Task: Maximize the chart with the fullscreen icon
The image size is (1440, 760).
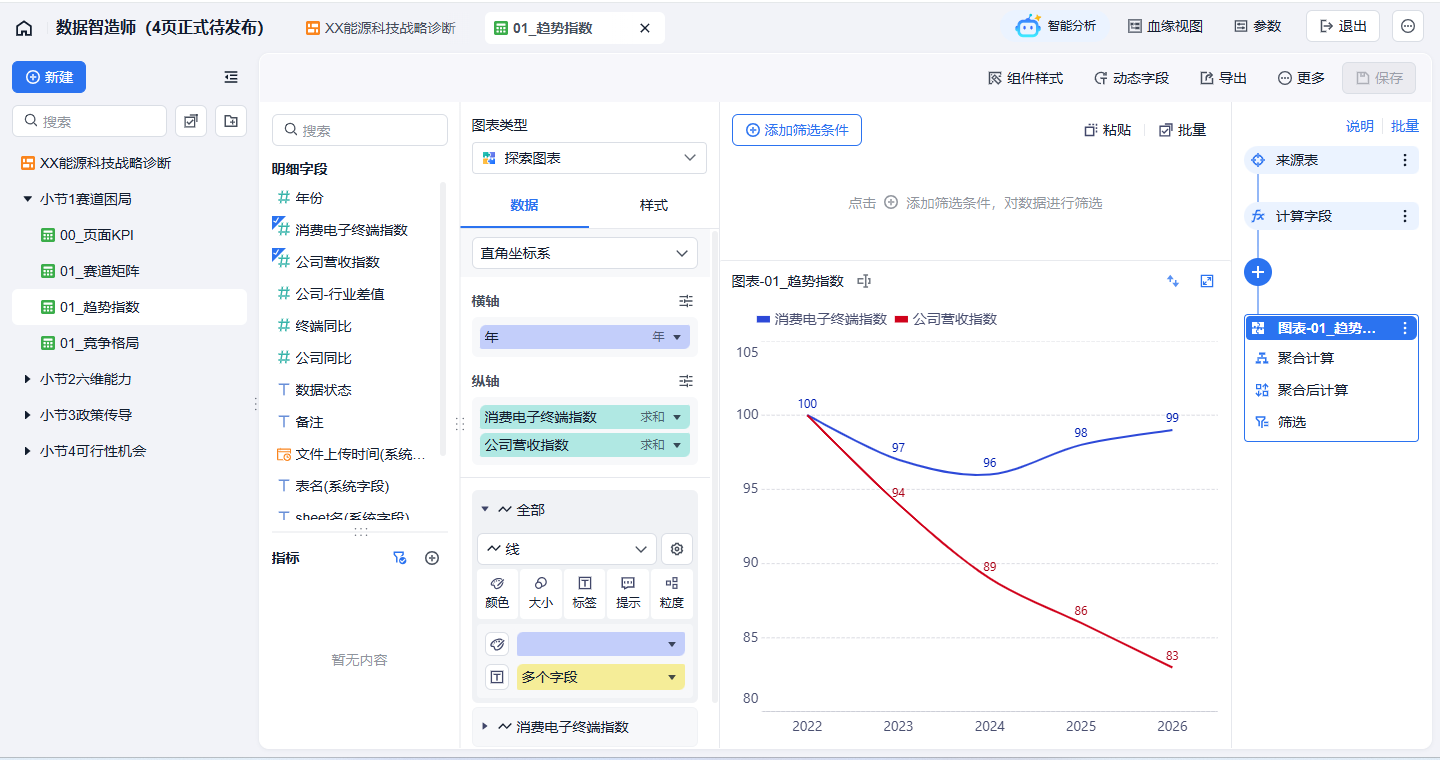Action: 1207,281
